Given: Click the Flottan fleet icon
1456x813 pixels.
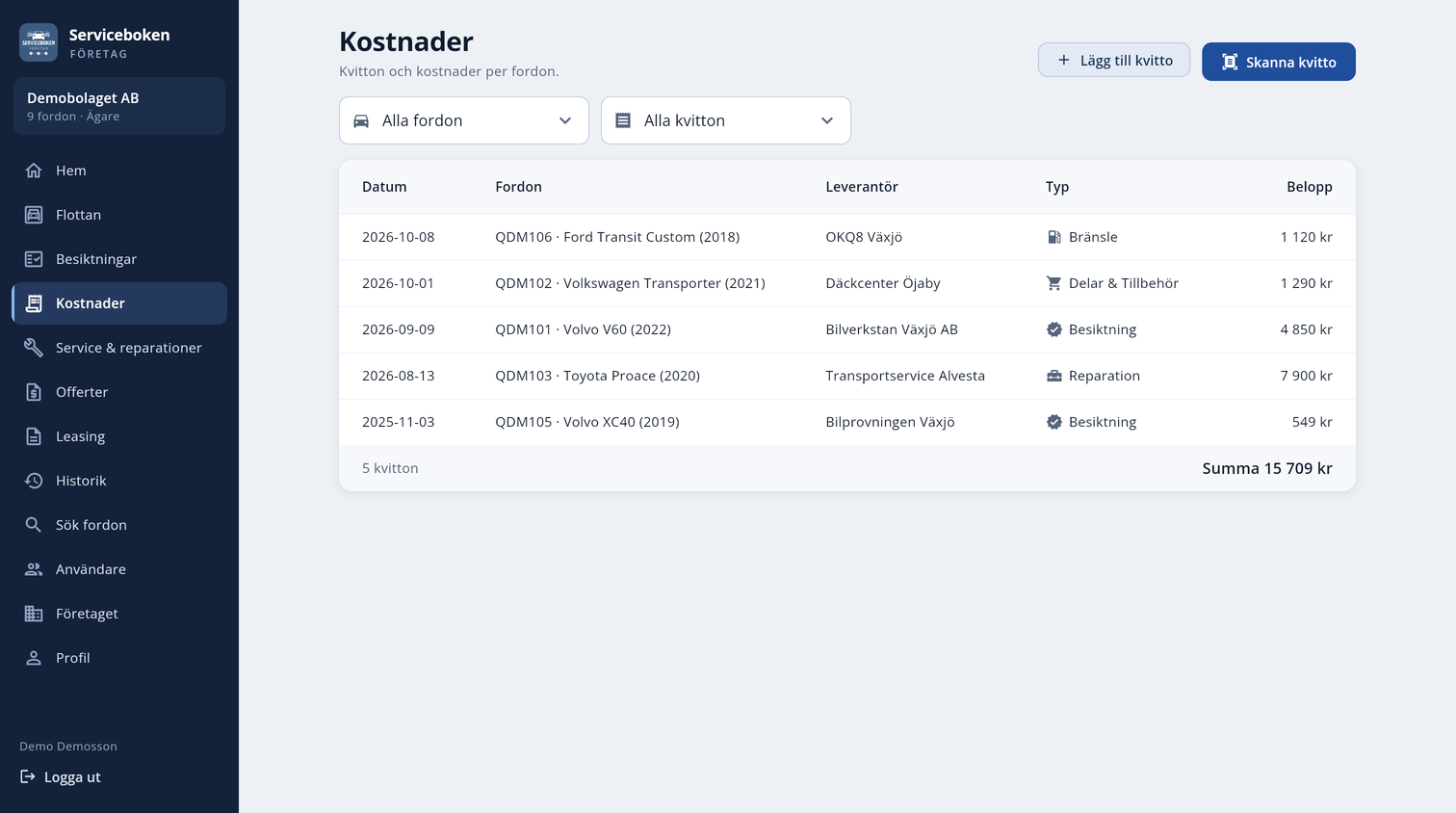Looking at the screenshot, I should coord(34,215).
